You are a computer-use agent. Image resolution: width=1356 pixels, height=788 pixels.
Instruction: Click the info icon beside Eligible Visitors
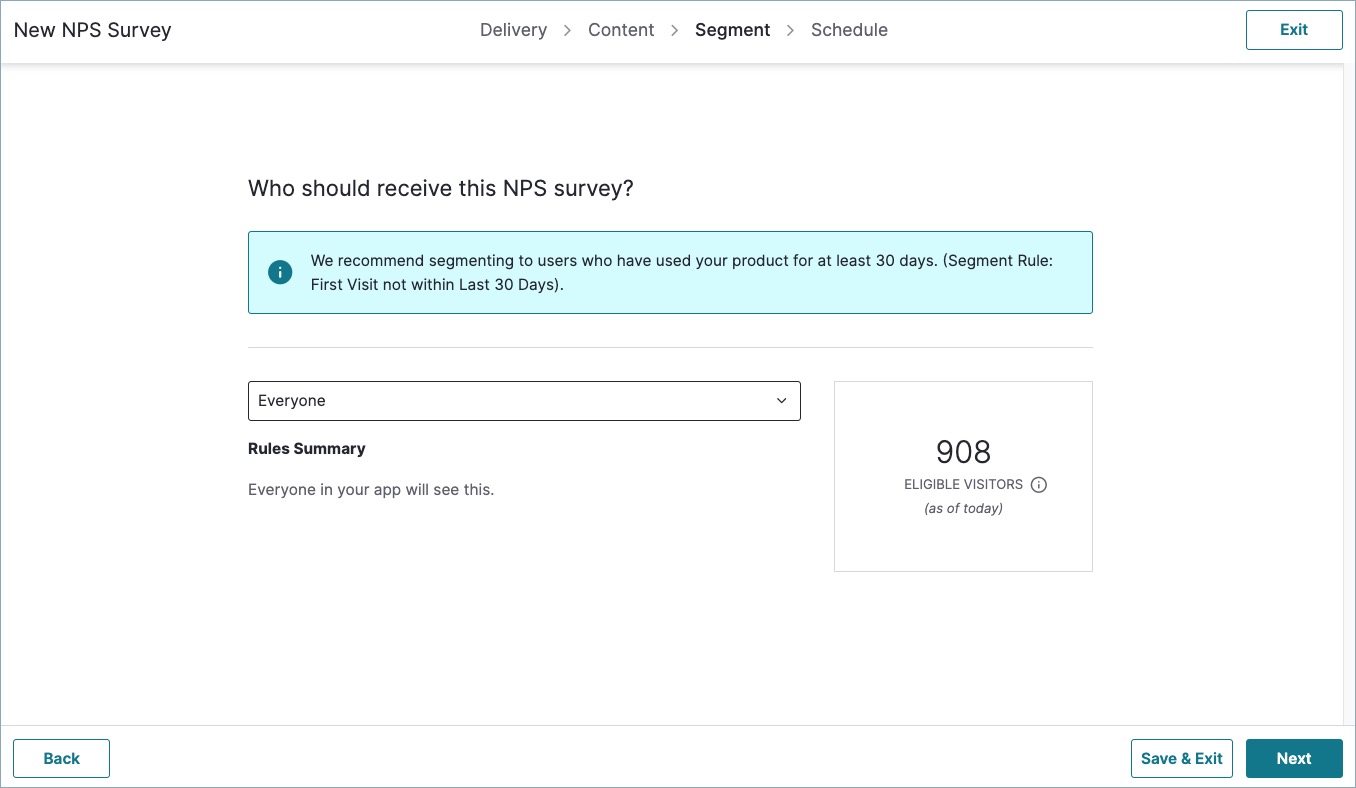tap(1039, 485)
